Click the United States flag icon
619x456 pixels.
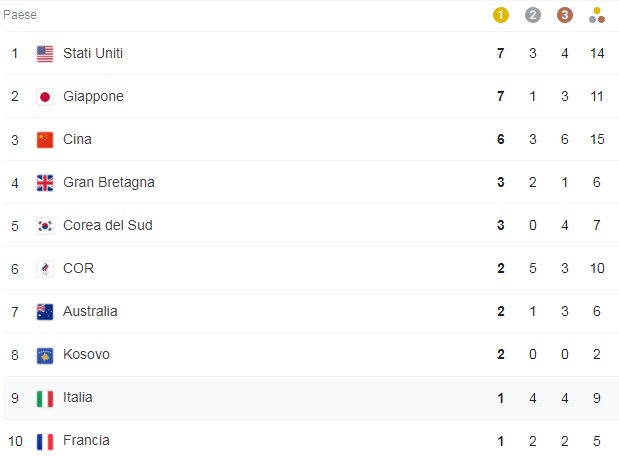(x=45, y=54)
